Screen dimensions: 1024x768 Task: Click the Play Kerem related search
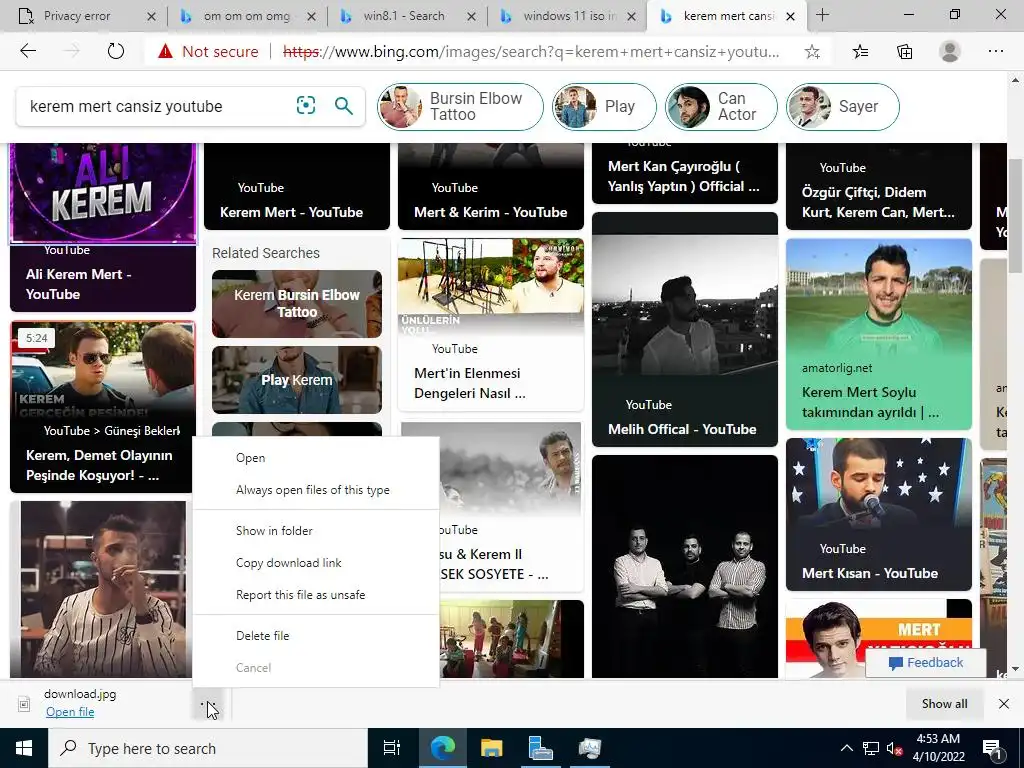tap(296, 379)
